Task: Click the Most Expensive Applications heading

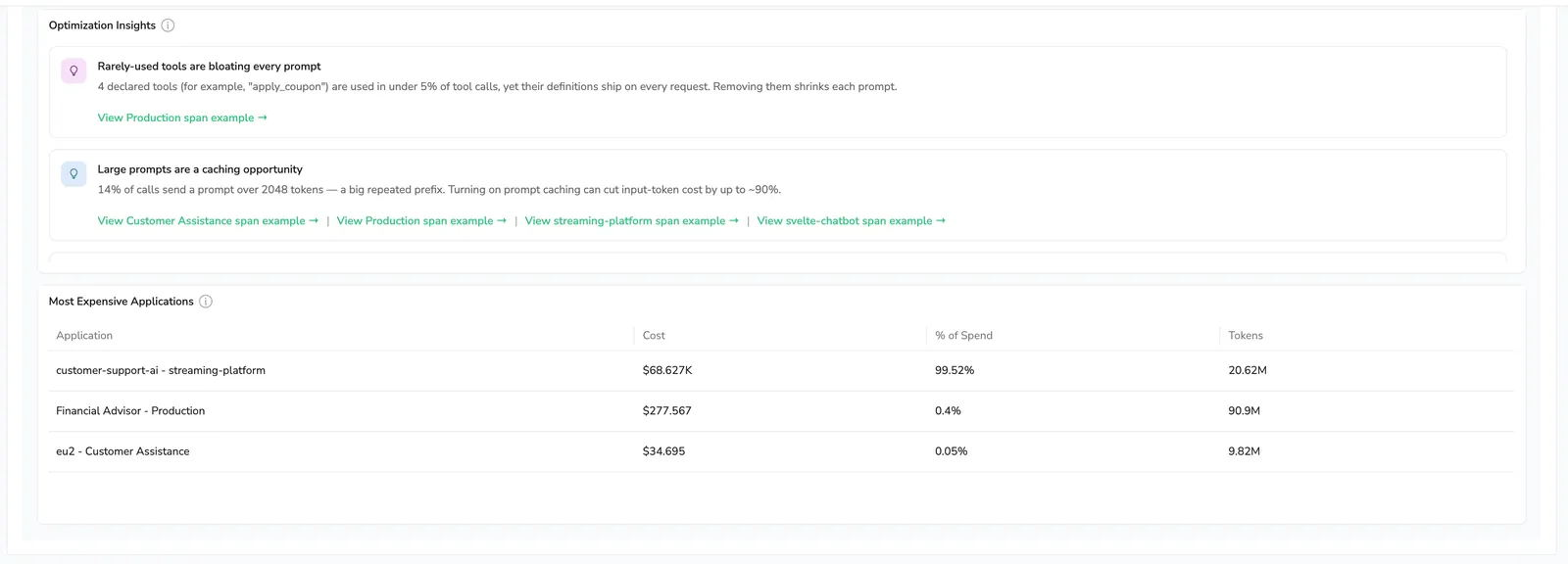Action: point(122,302)
